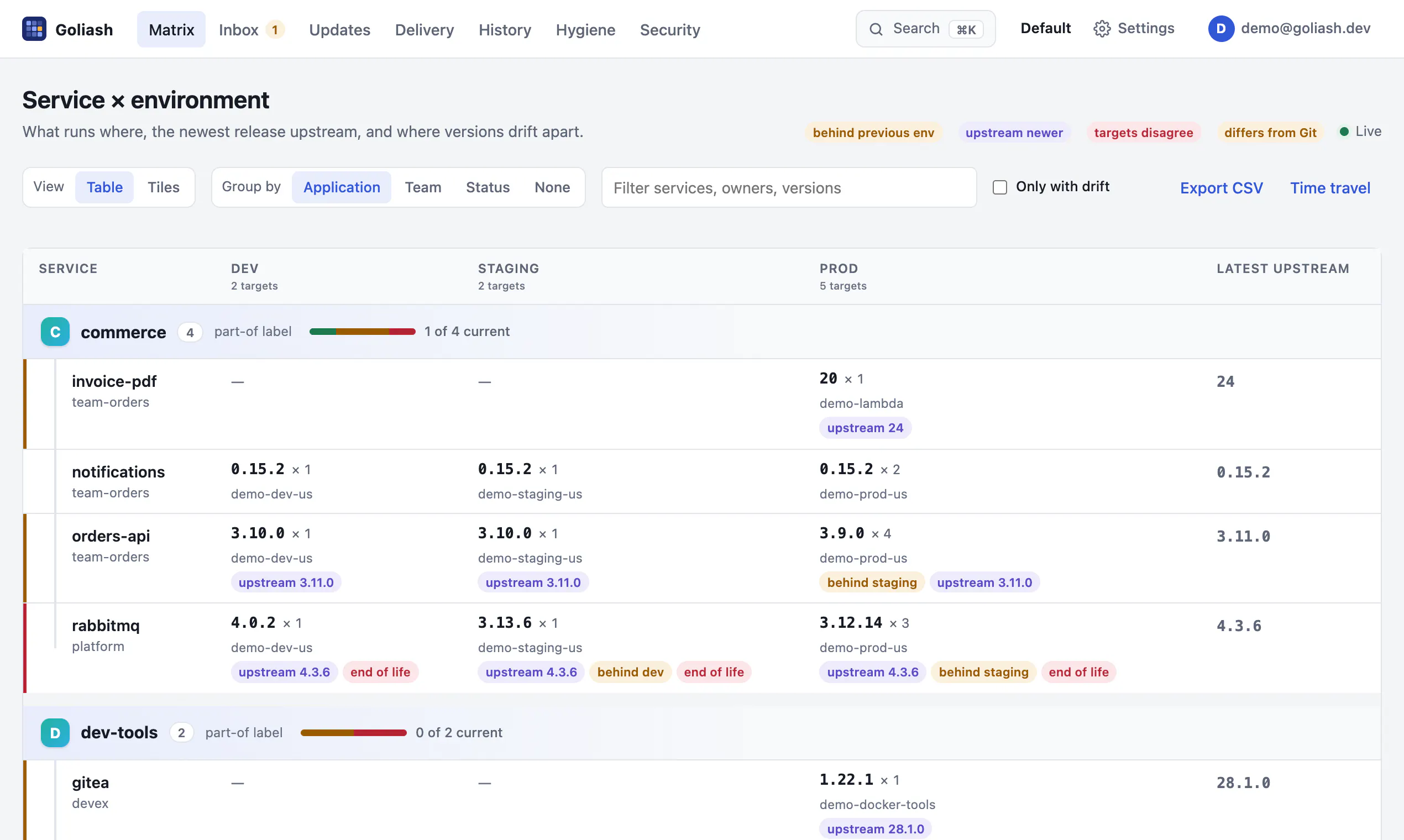Viewport: 1404px width, 840px height.
Task: Focus the Filter services input field
Action: pyautogui.click(x=789, y=187)
